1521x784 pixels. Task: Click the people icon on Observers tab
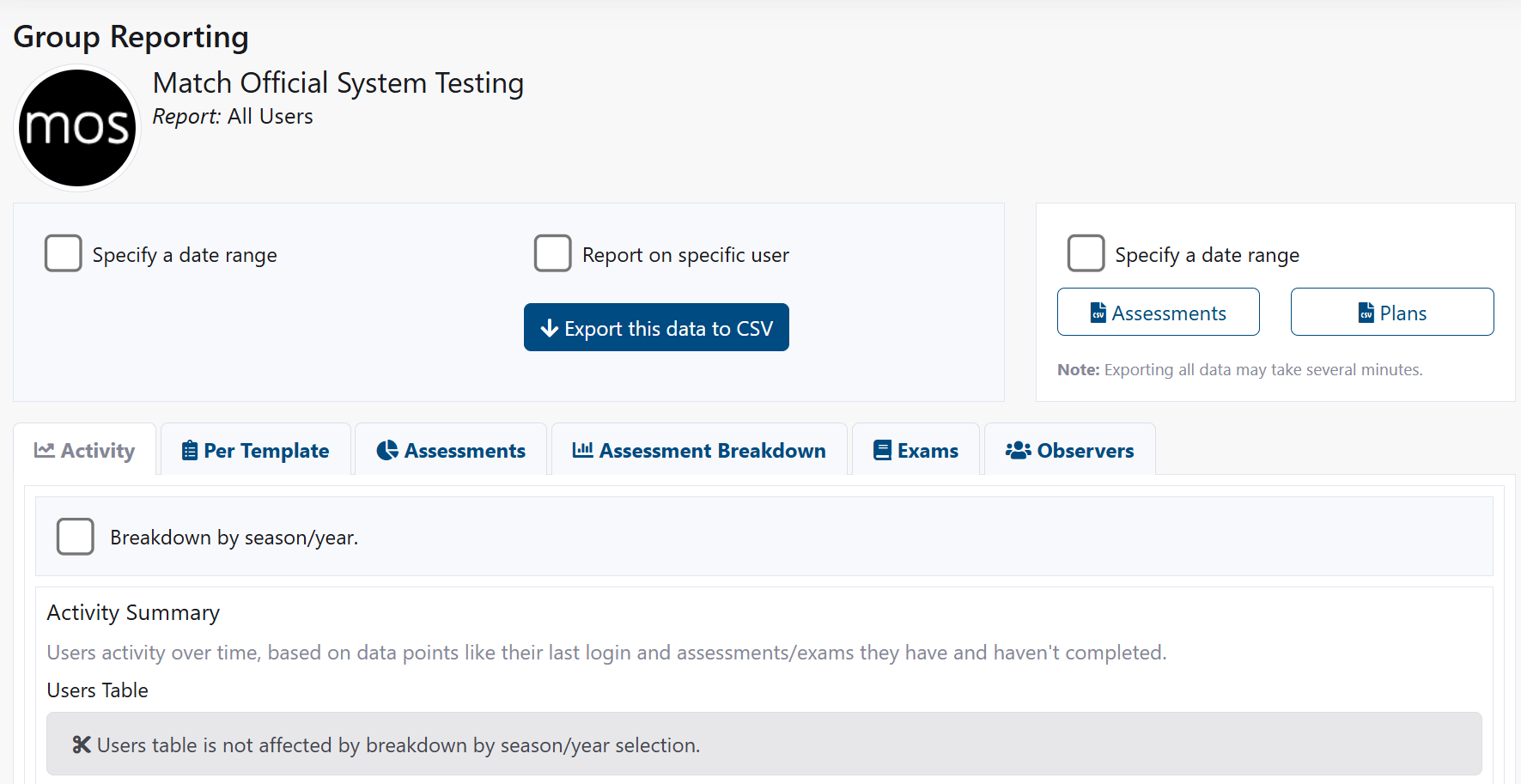(x=1016, y=450)
